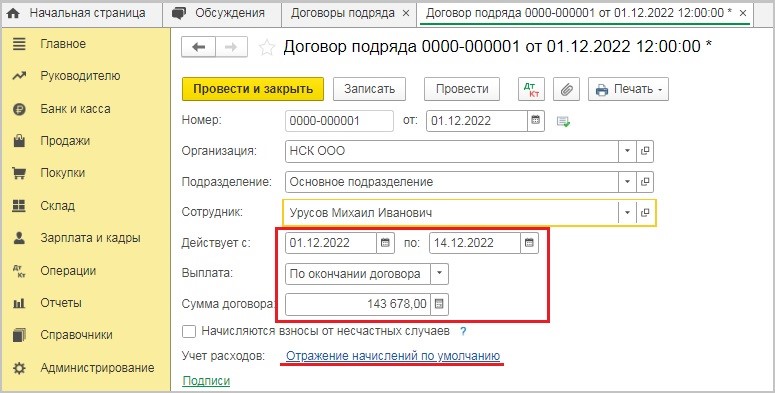Image resolution: width=775 pixels, height=393 pixels.
Task: Open the Печать dropdown menu
Action: point(629,89)
